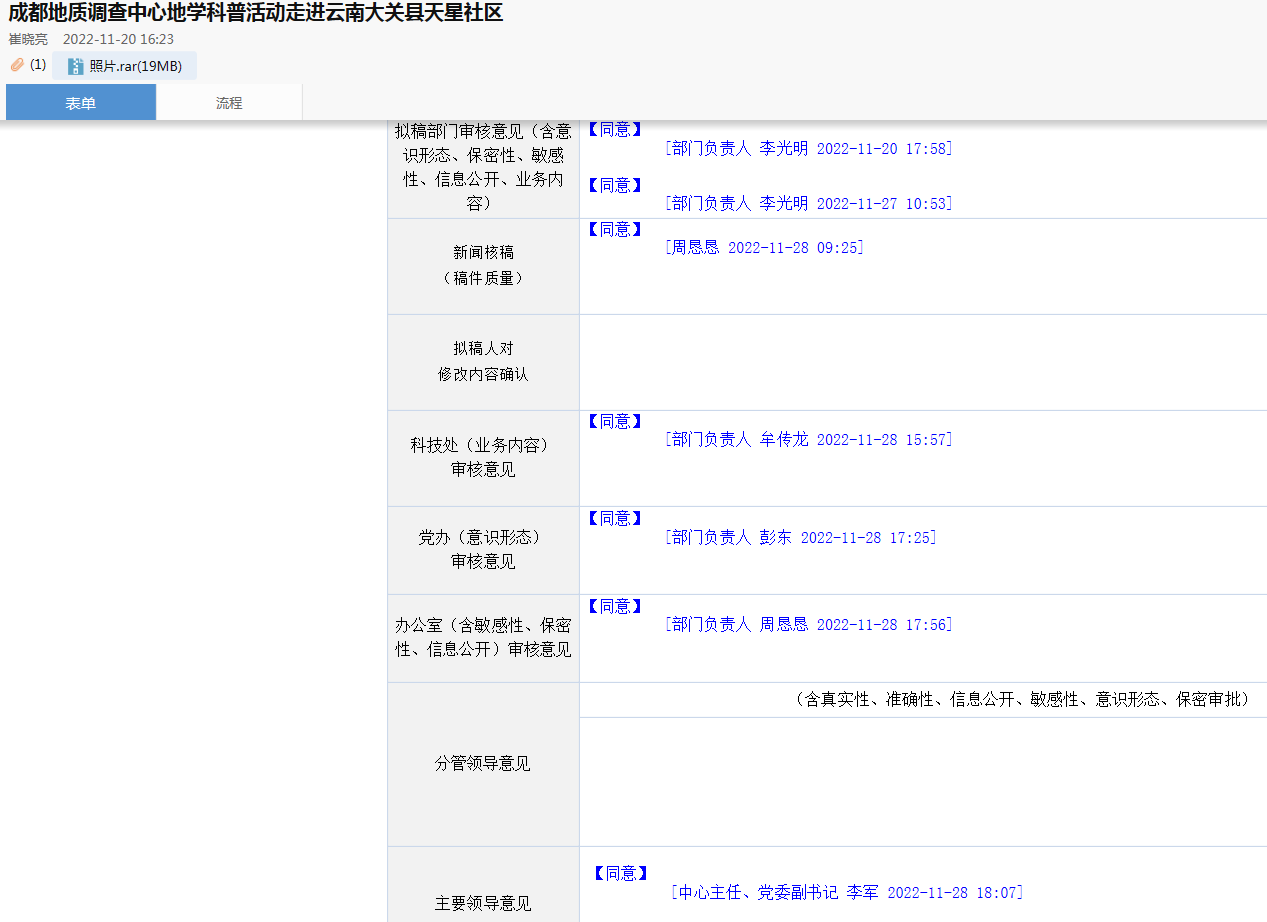Click the 主要领导意见 row label

coord(483,903)
